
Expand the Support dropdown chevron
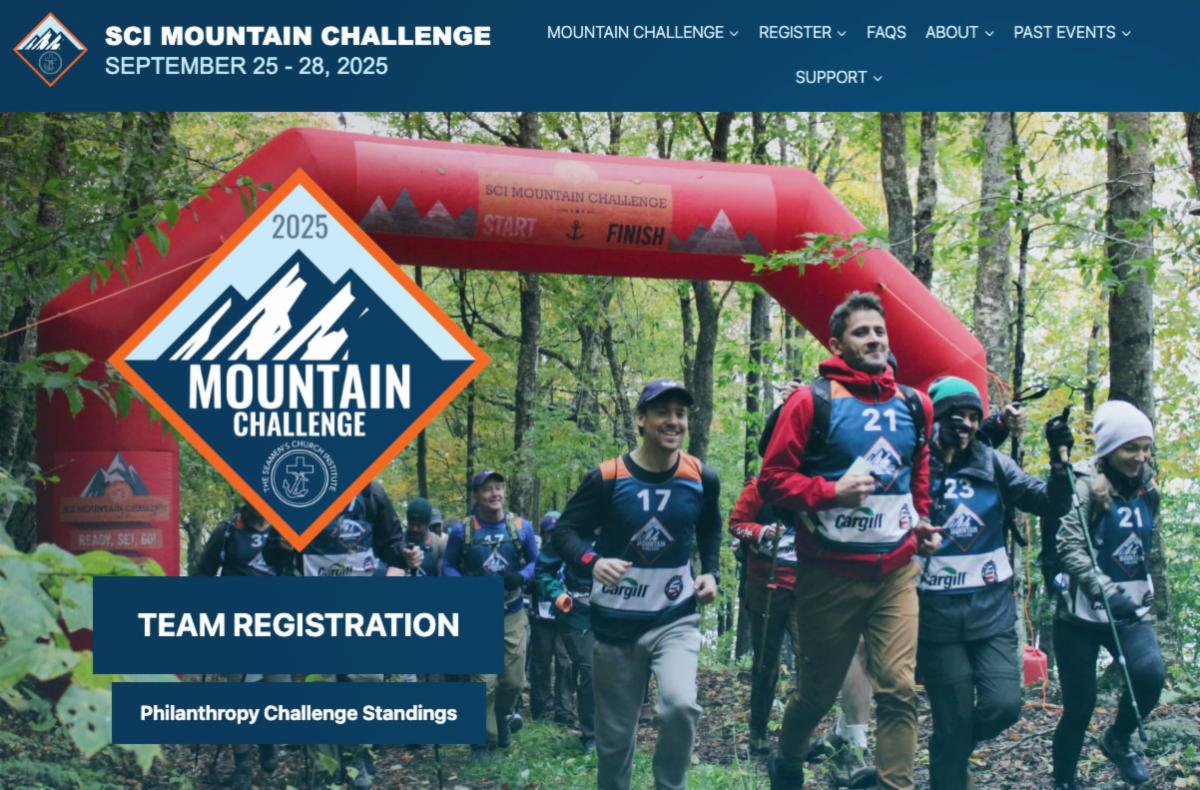click(x=878, y=78)
